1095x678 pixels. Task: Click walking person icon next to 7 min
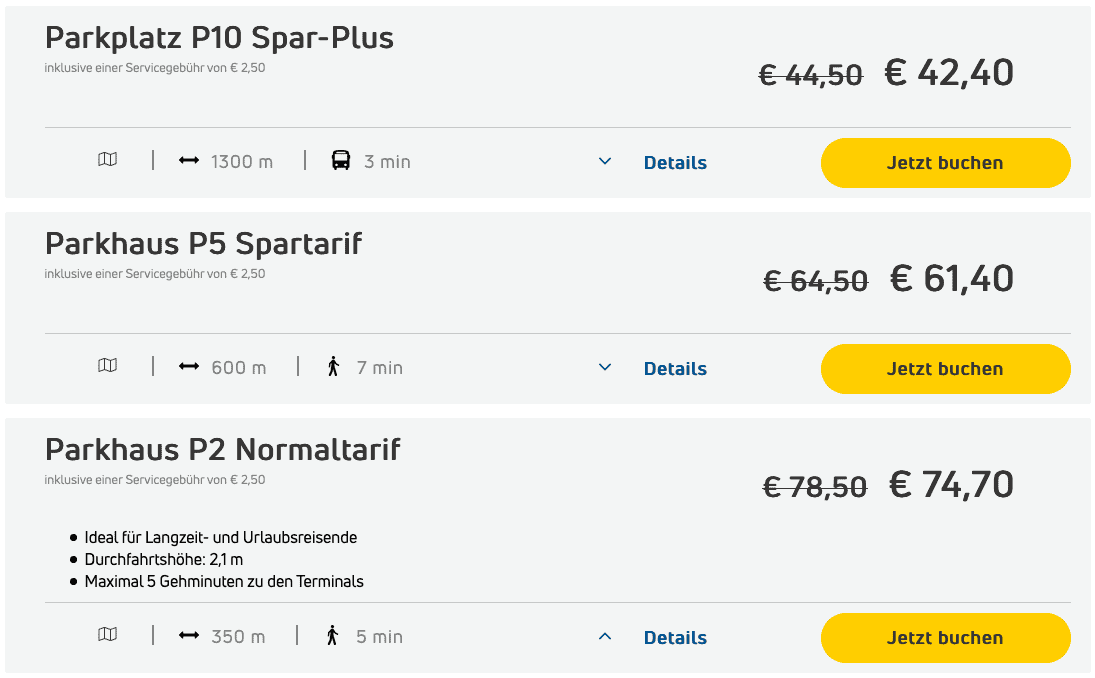point(333,367)
